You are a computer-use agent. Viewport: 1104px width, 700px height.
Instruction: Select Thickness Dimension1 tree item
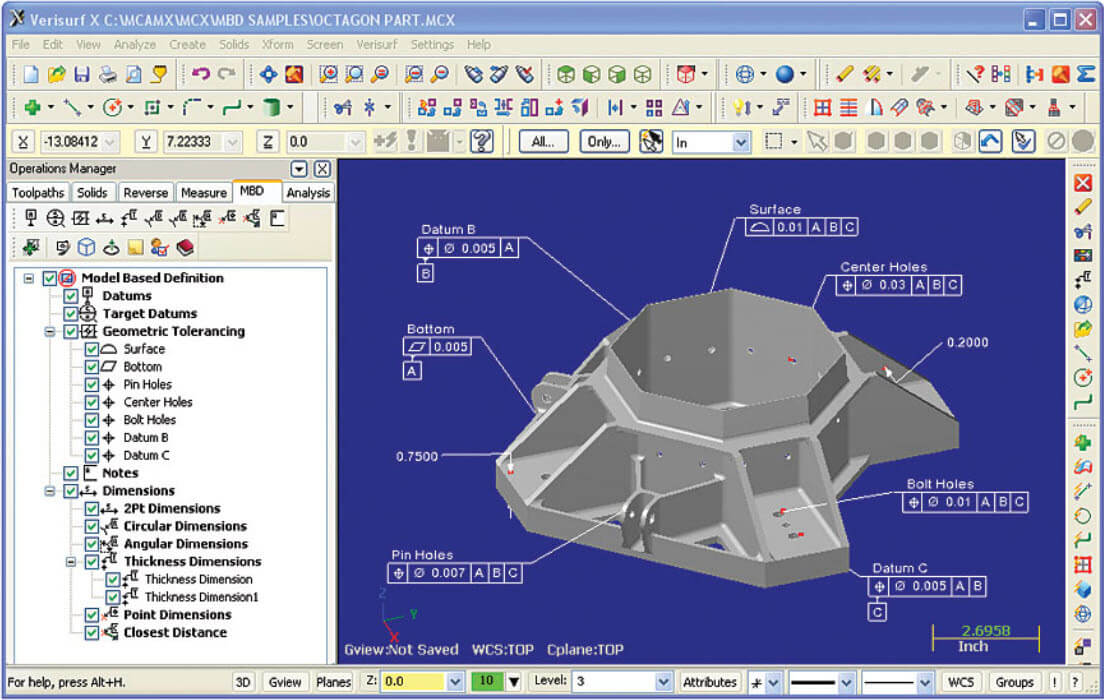[x=202, y=597]
